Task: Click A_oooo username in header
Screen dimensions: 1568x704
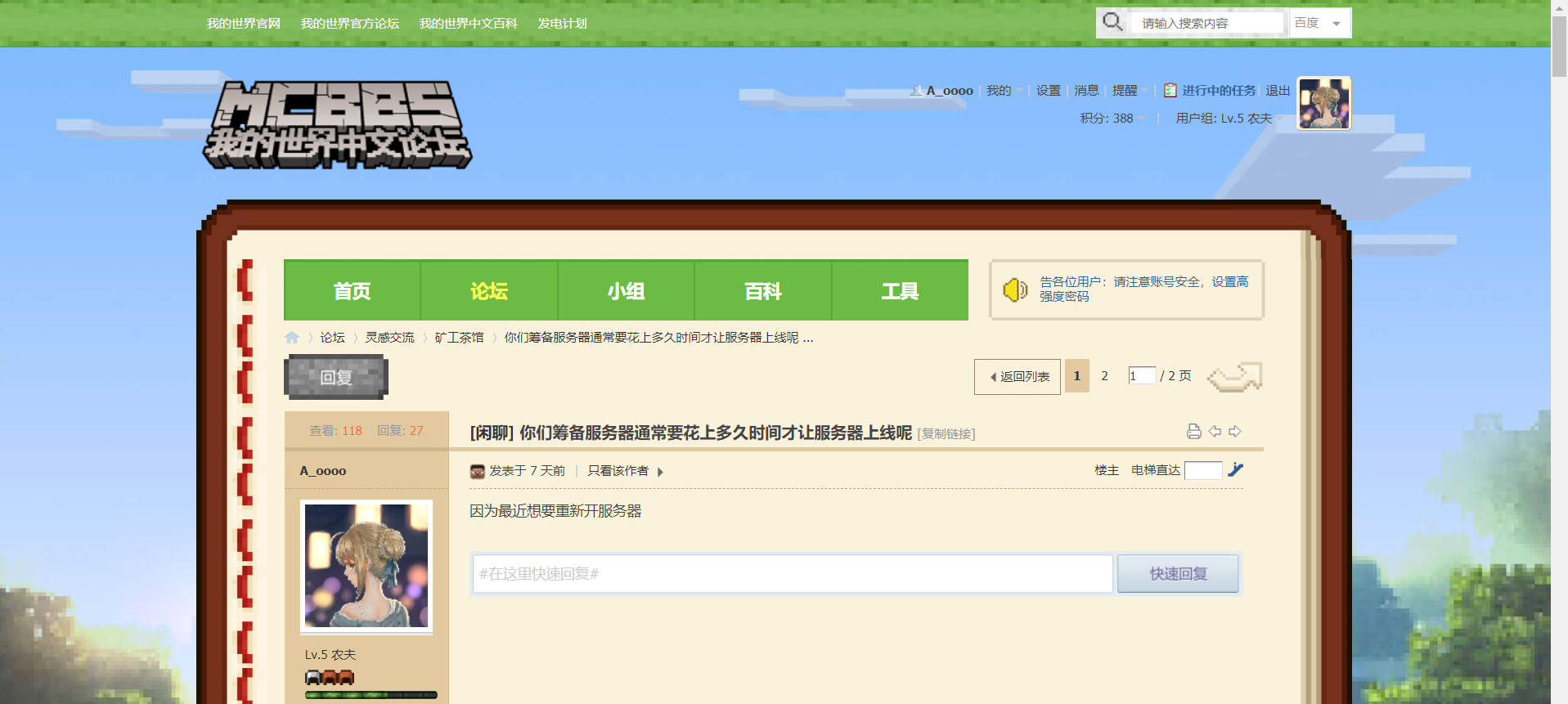Action: coord(950,91)
